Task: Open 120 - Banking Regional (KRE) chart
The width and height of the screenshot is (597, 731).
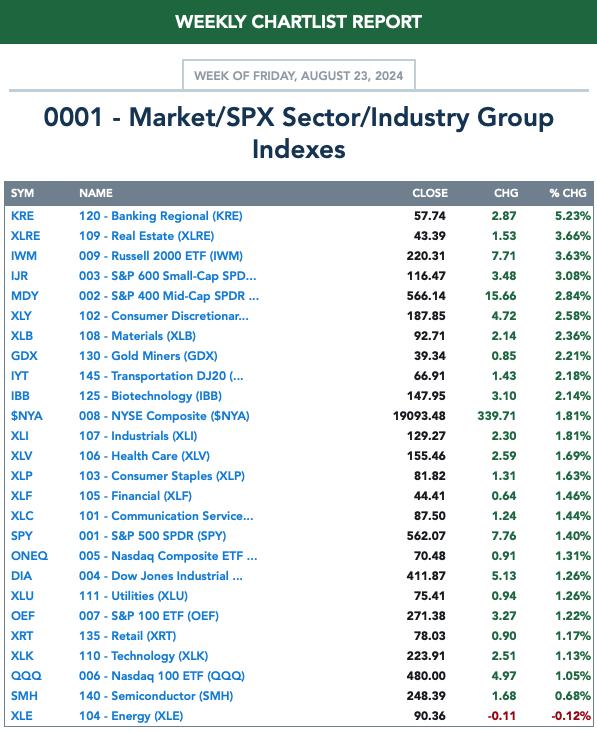Action: 161,216
